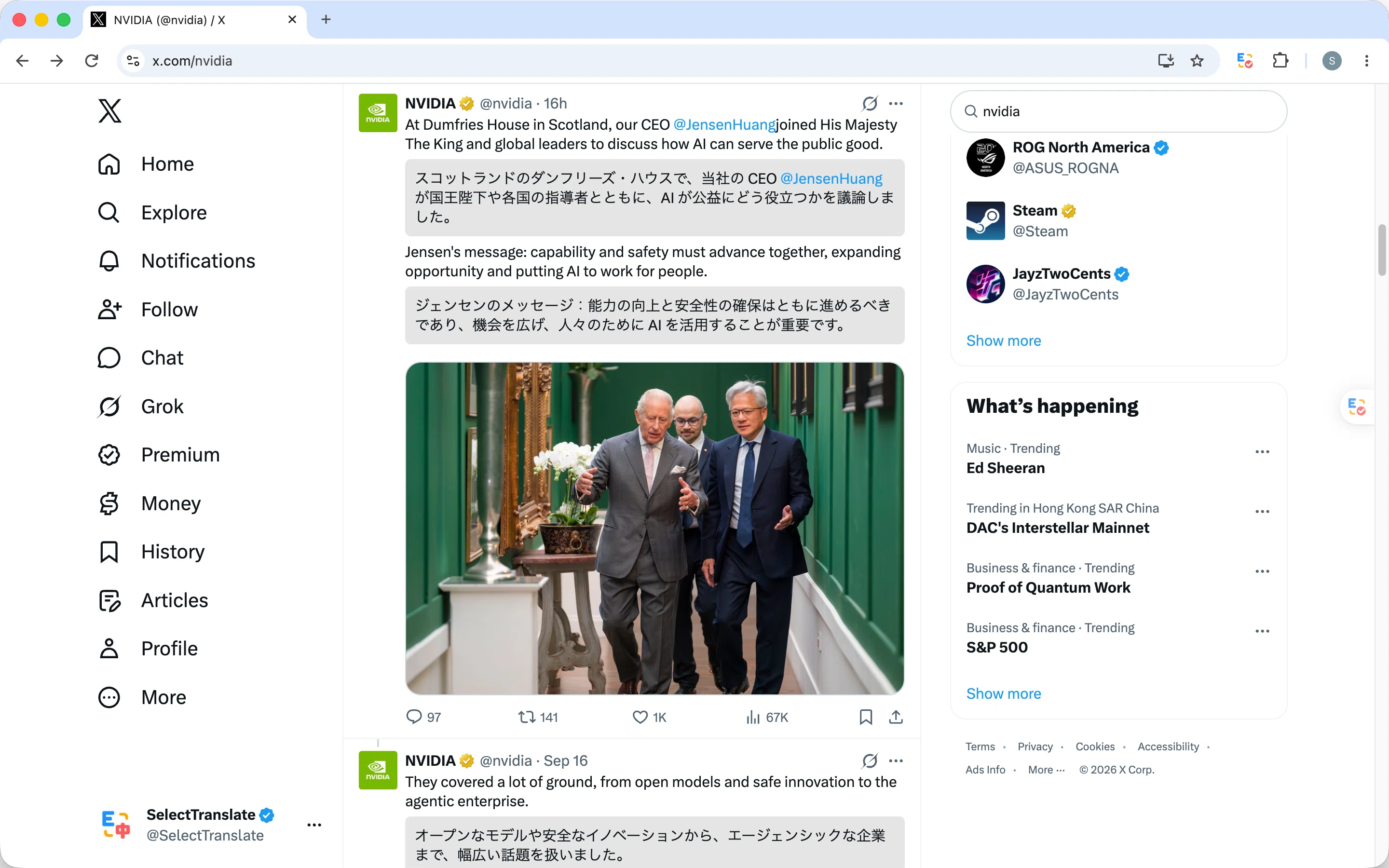Click NVIDIA avatar on the 16h post
The height and width of the screenshot is (868, 1389).
coord(378,113)
